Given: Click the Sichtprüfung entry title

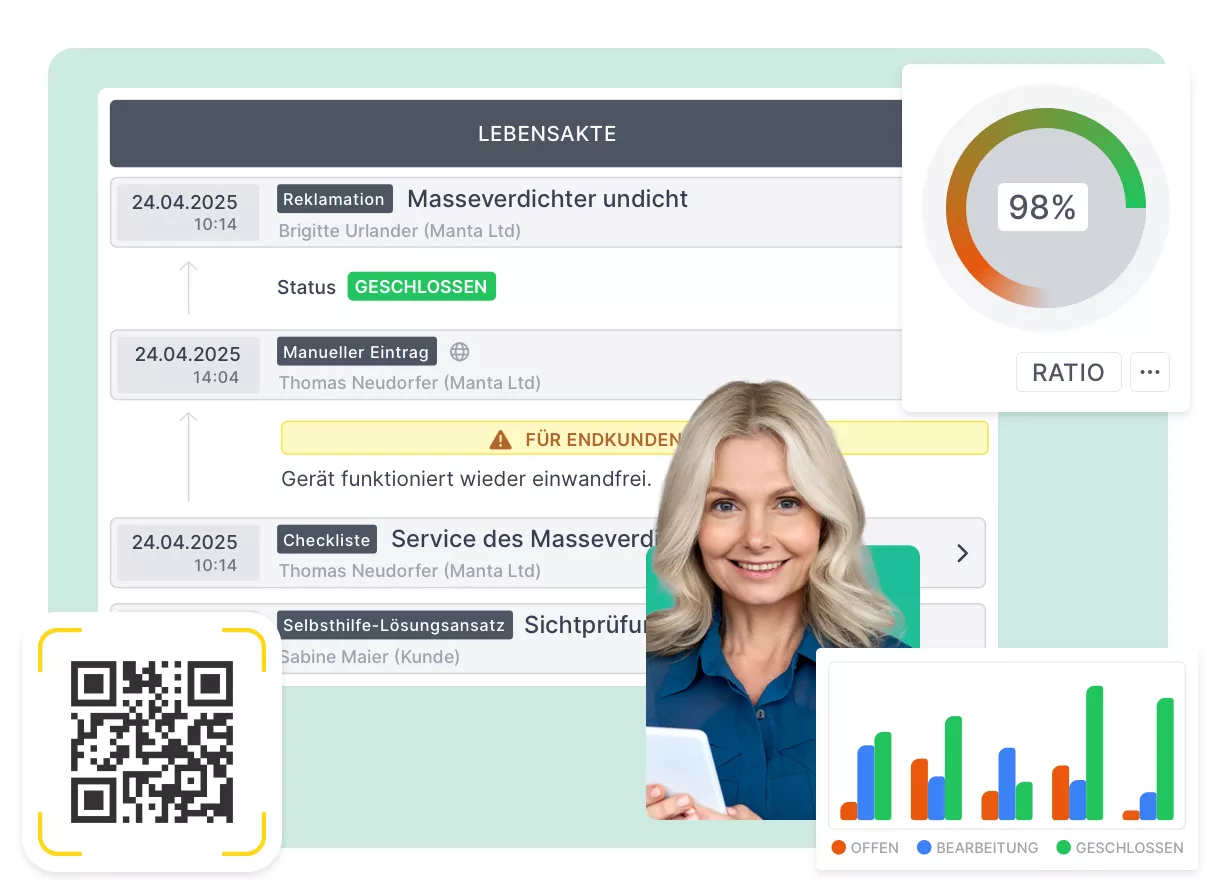Looking at the screenshot, I should 587,626.
